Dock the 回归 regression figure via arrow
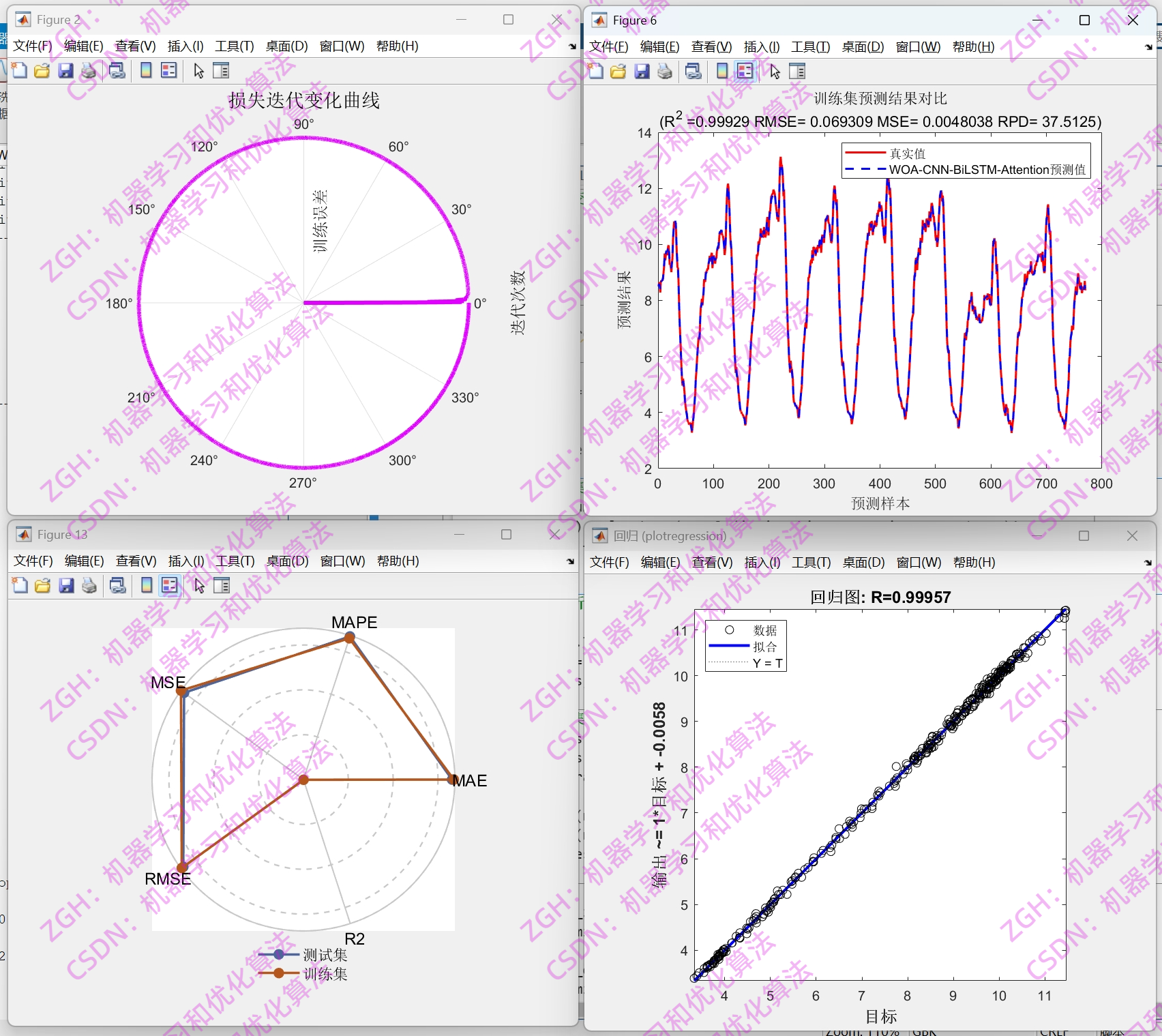The height and width of the screenshot is (1036, 1162). 1148,563
